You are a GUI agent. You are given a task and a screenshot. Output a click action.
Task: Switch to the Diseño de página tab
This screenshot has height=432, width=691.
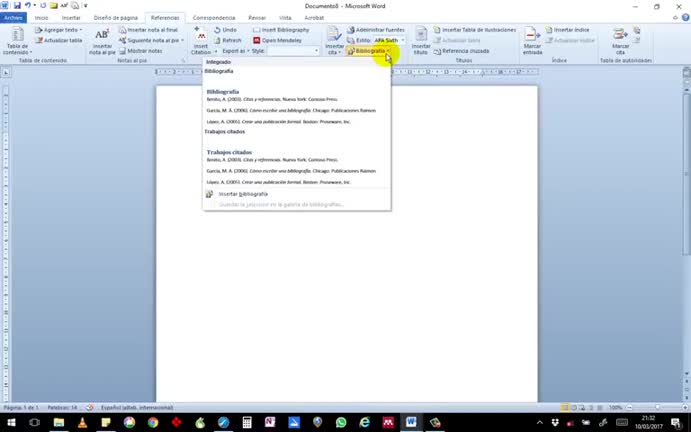[x=115, y=18]
